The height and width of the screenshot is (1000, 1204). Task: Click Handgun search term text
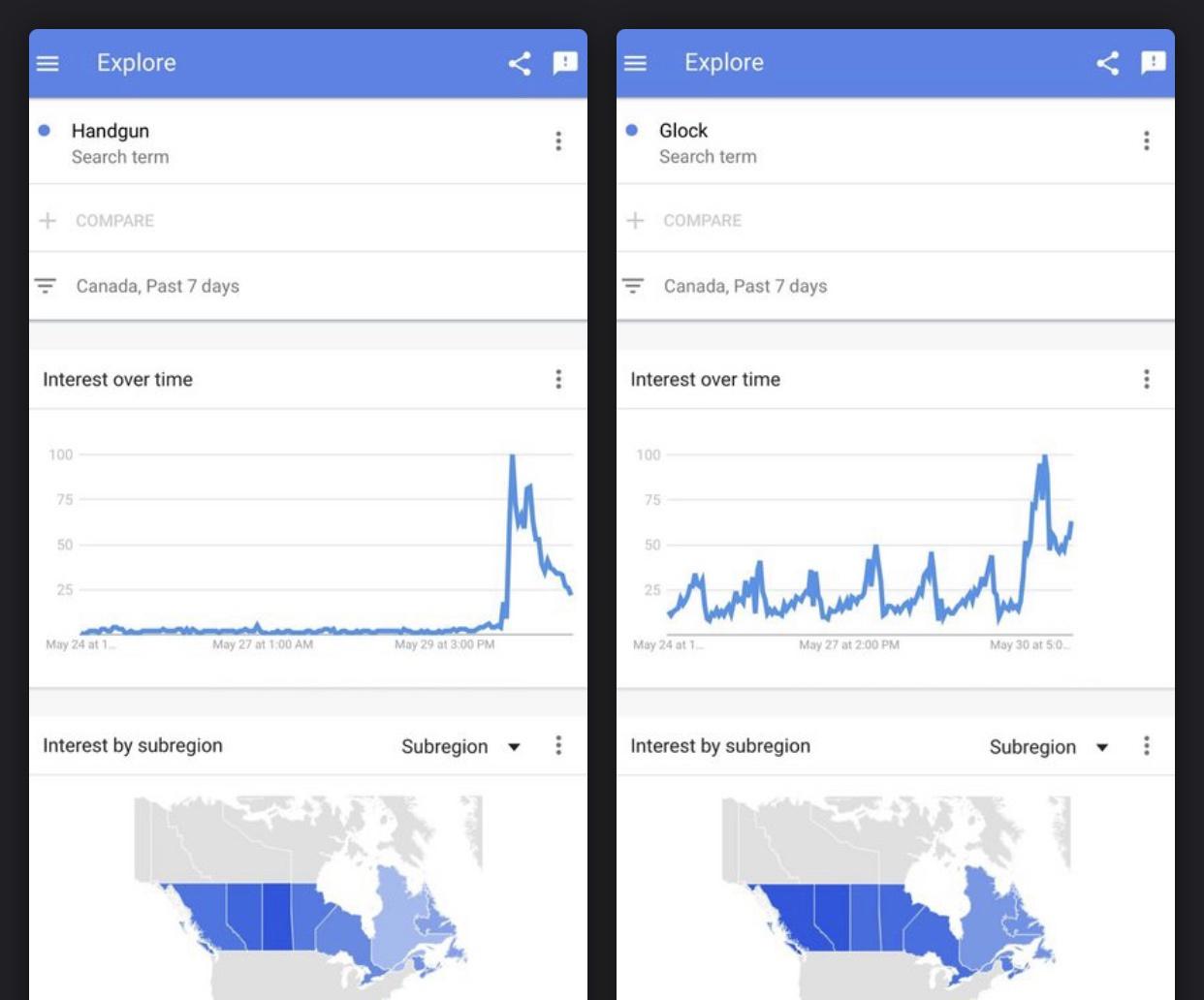click(111, 131)
